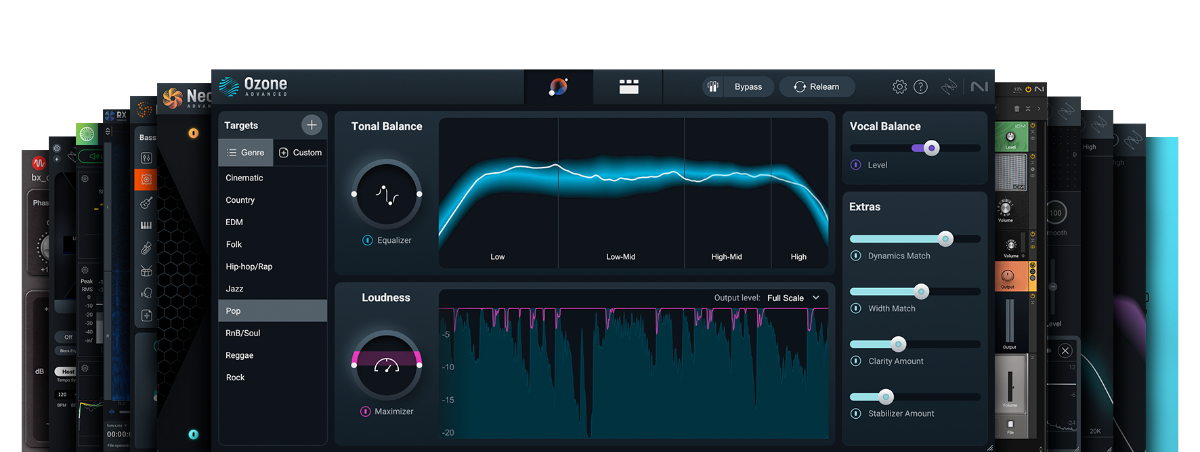The width and height of the screenshot is (1200, 452).
Task: Add a new target with the plus button
Action: click(x=312, y=125)
